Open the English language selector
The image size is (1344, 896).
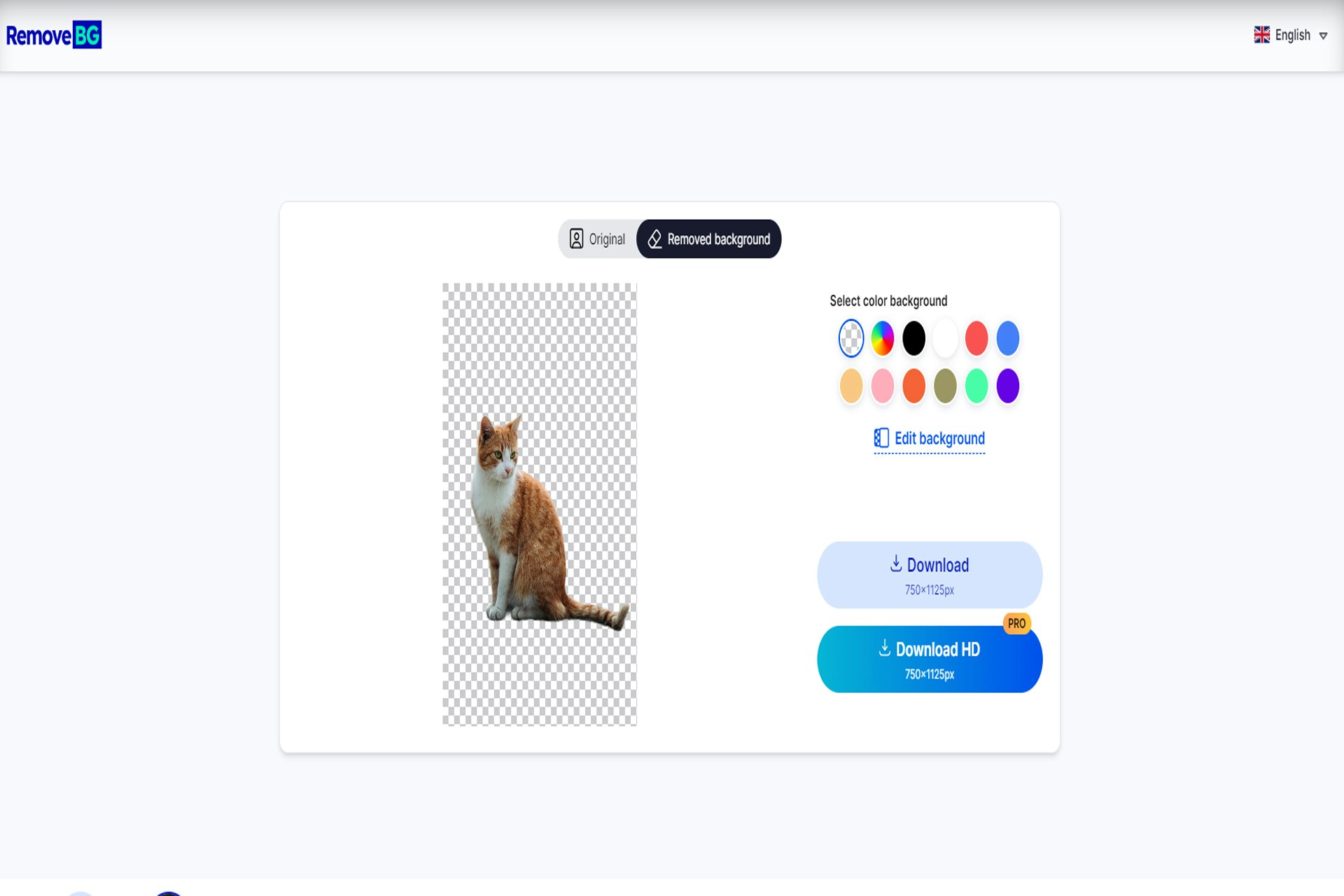pos(1291,35)
